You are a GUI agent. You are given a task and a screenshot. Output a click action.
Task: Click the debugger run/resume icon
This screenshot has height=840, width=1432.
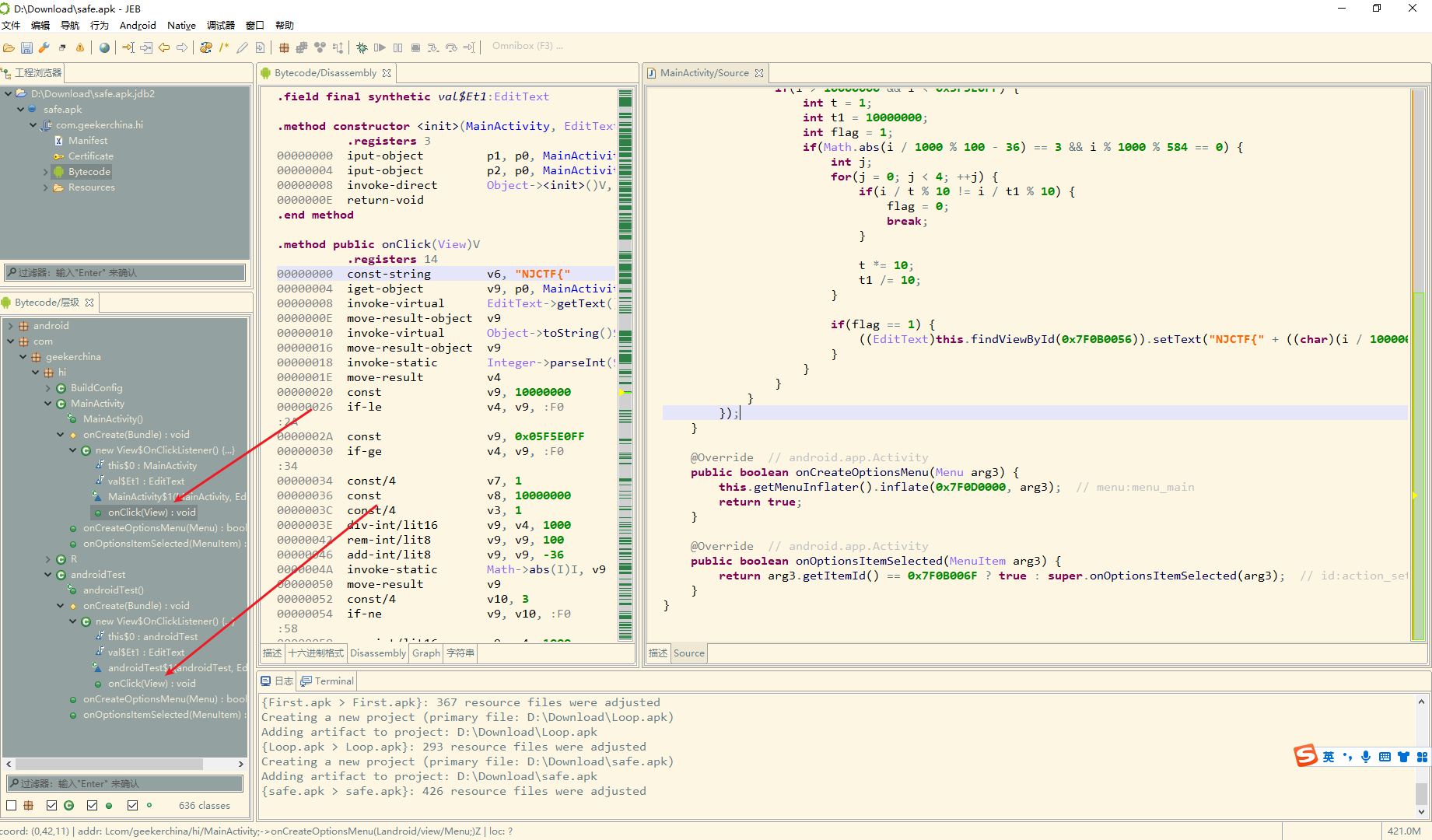(x=380, y=47)
